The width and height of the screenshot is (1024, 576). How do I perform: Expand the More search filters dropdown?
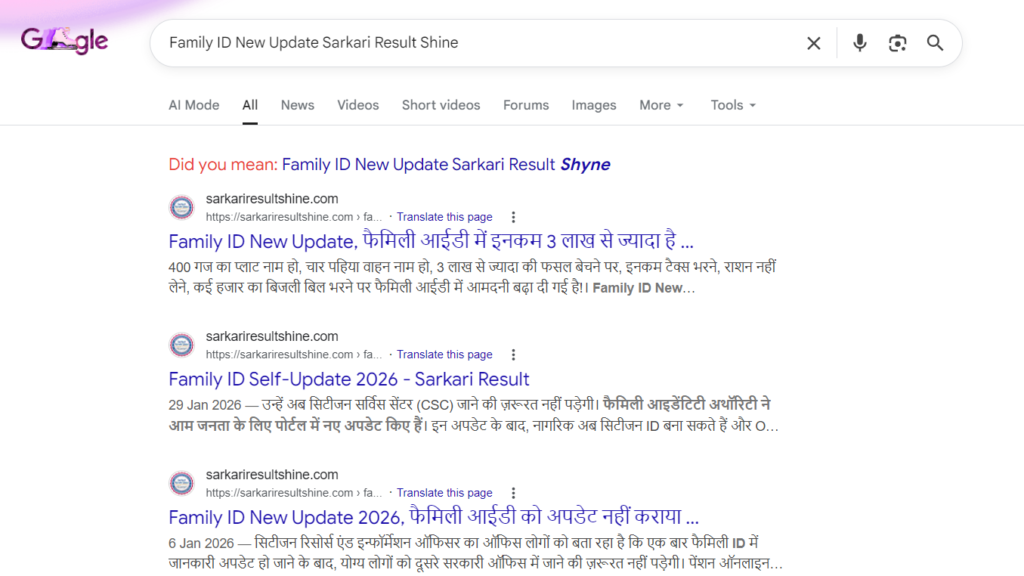click(661, 105)
